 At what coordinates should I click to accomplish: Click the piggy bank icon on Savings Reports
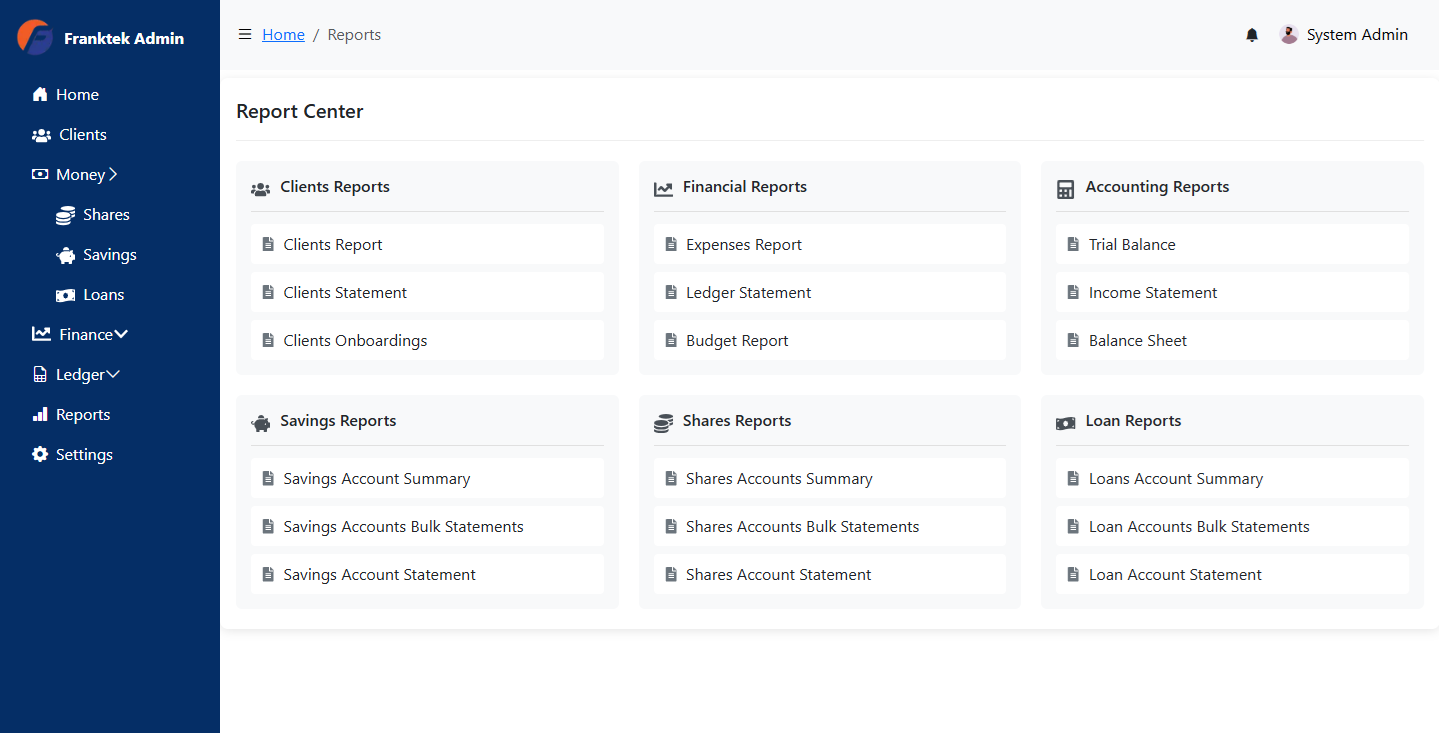click(261, 421)
